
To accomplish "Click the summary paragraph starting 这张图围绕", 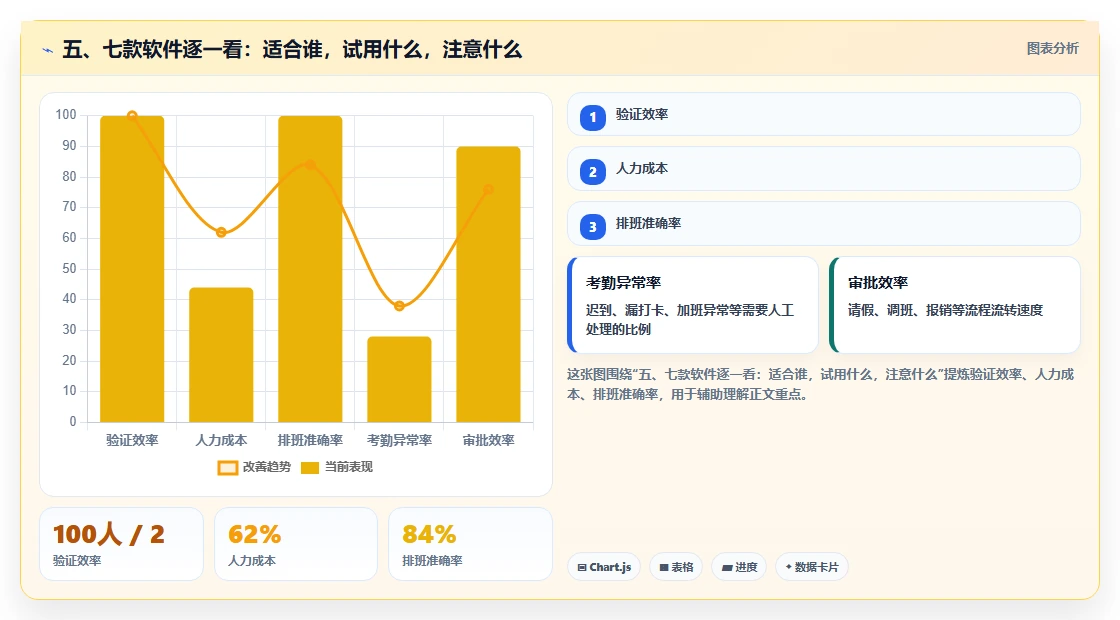I will [x=821, y=384].
